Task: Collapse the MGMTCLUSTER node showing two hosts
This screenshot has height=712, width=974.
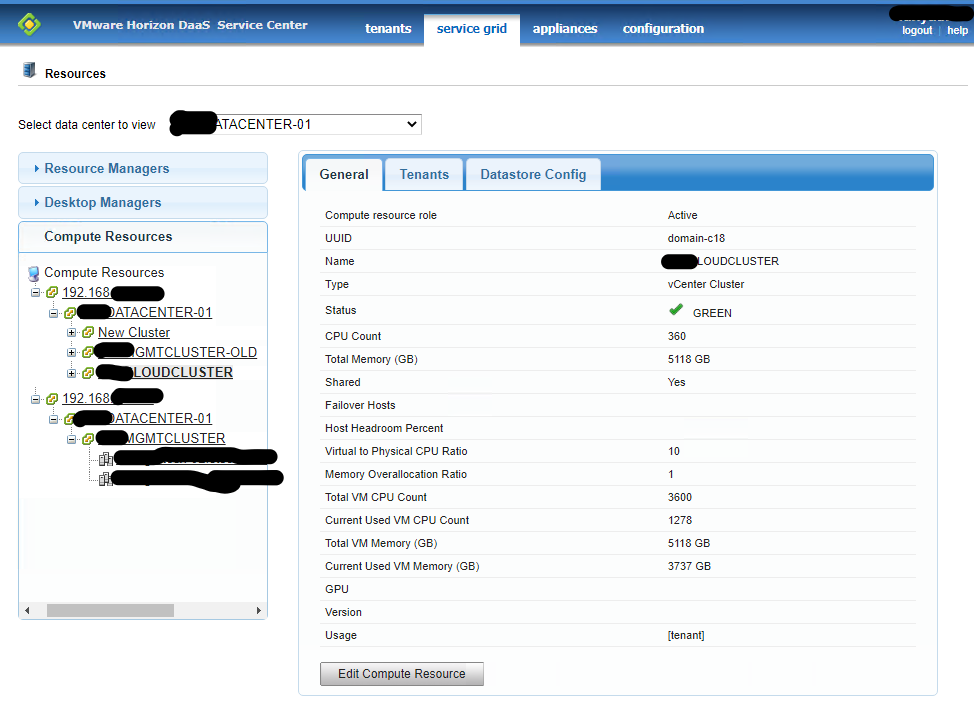Action: 71,439
